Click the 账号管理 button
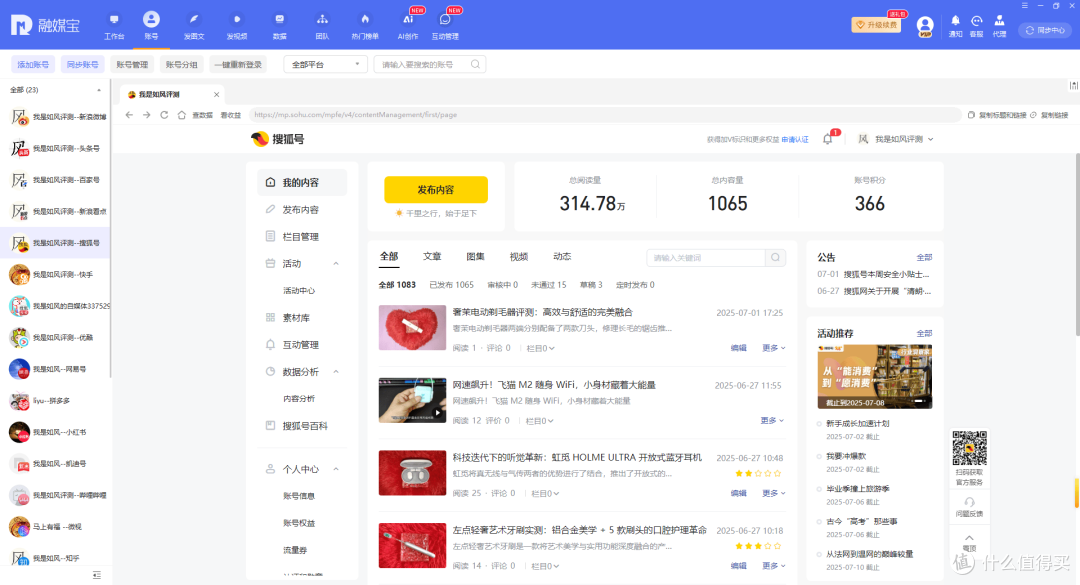Image resolution: width=1080 pixels, height=585 pixels. 132,64
